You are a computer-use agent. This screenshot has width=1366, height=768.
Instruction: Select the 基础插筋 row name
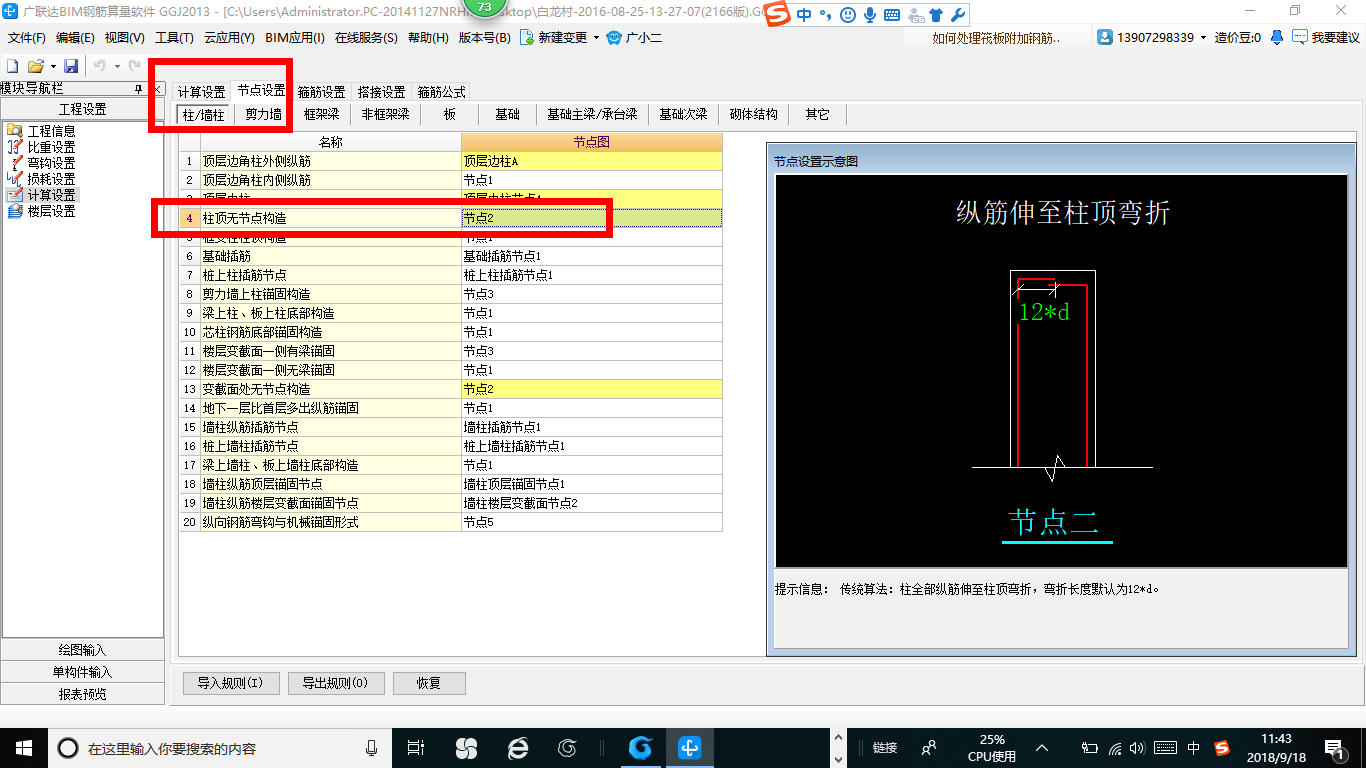pyautogui.click(x=330, y=256)
